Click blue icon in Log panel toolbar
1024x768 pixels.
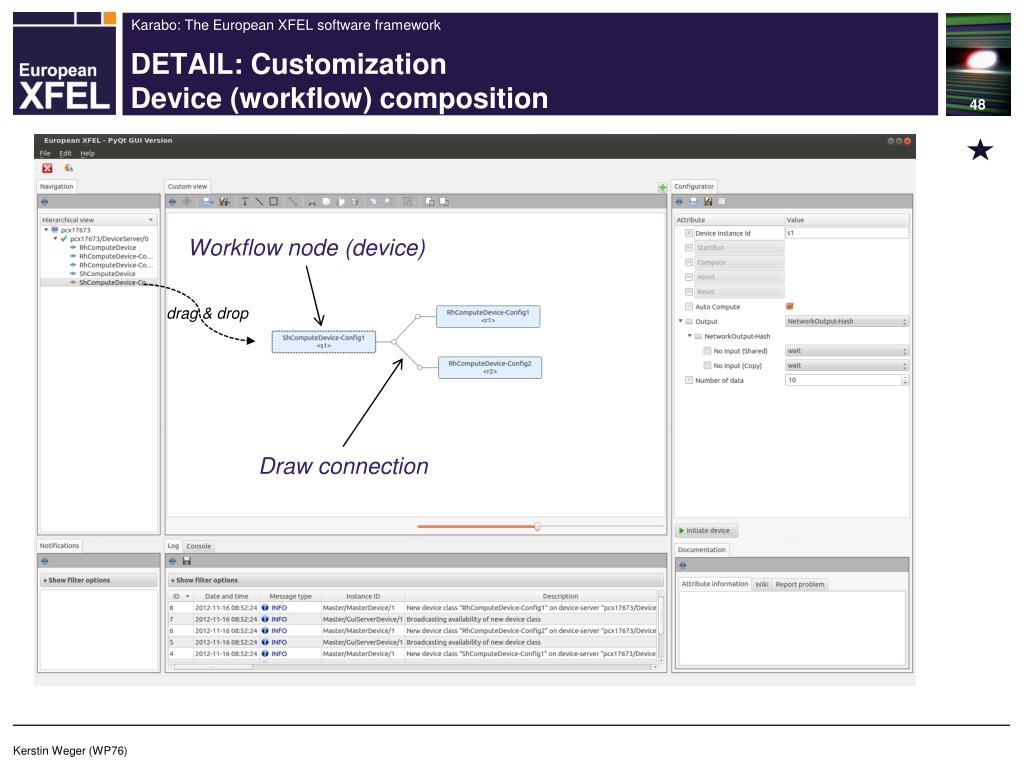pyautogui.click(x=172, y=561)
